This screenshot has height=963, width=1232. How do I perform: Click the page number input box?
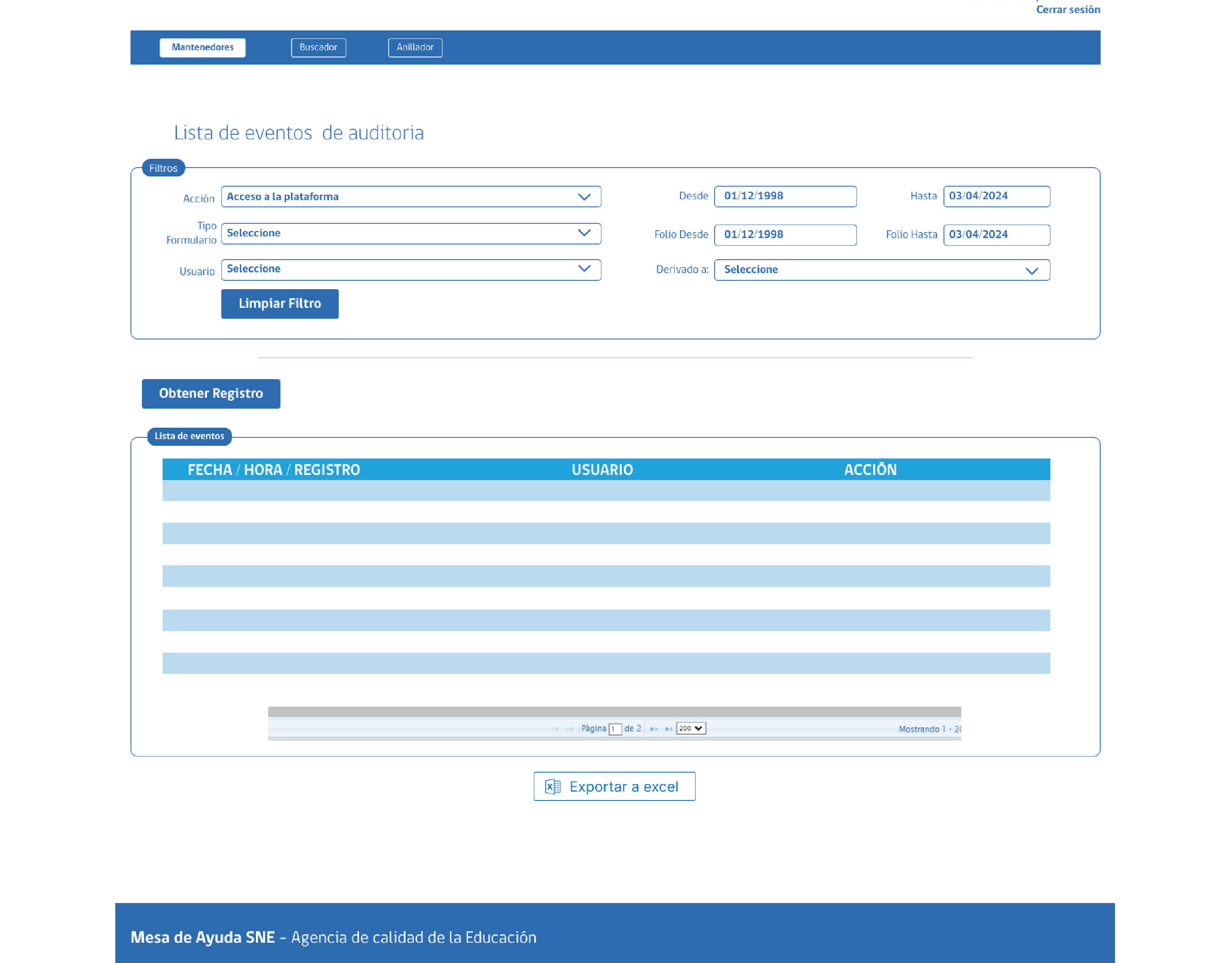click(615, 729)
